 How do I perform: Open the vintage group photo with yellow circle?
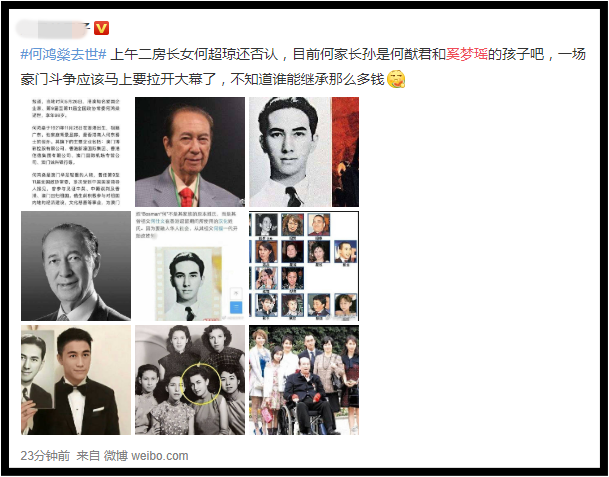[190, 380]
